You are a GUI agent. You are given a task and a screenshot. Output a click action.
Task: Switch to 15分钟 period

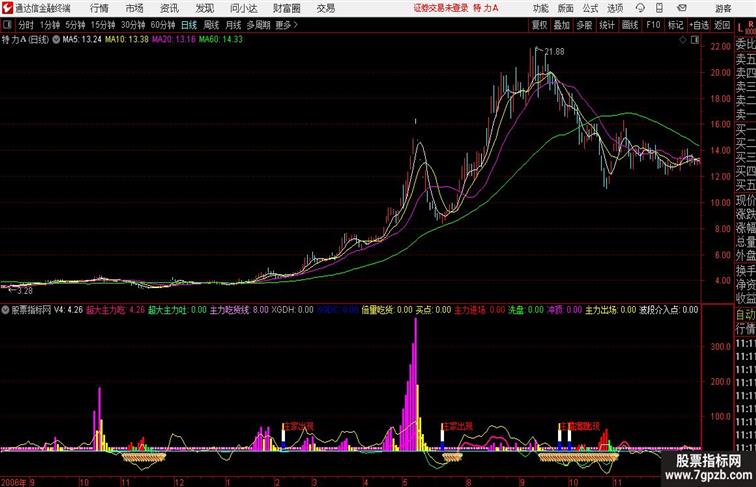(103, 25)
